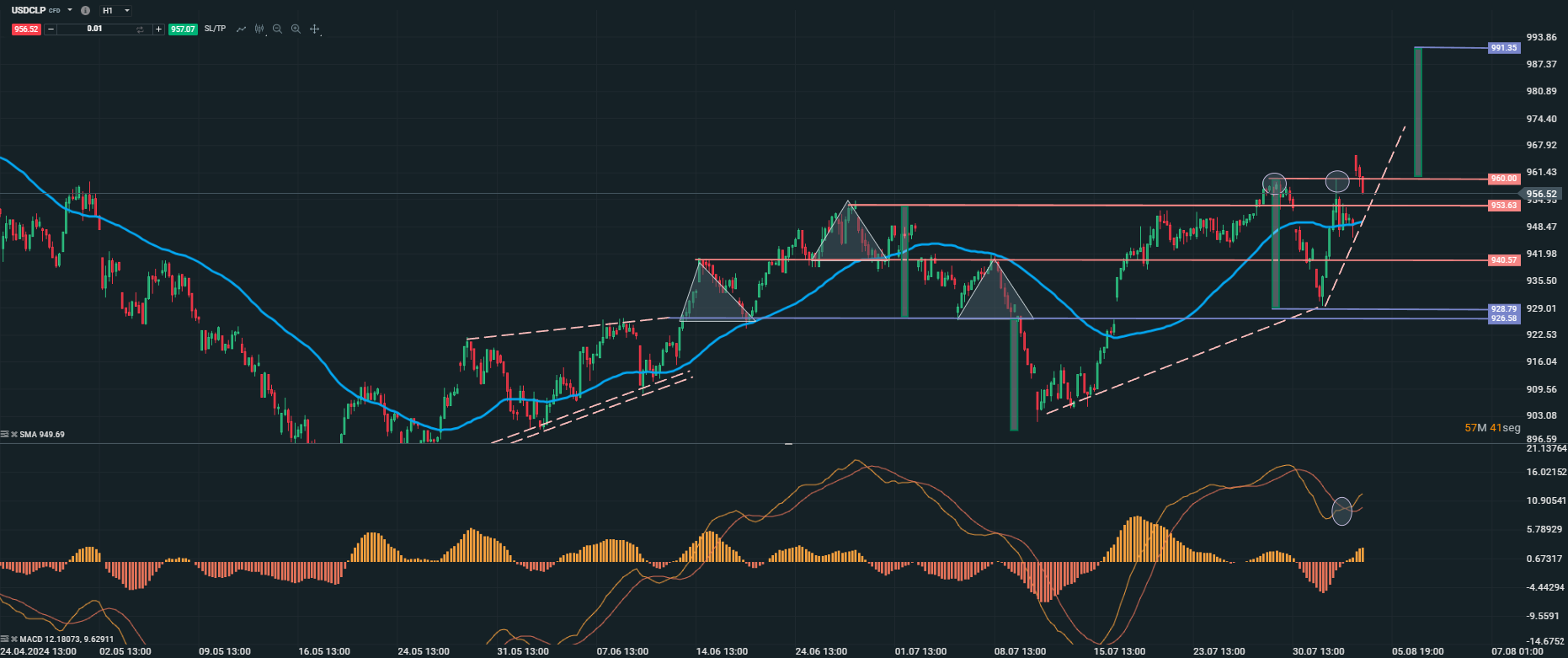This screenshot has height=658, width=1568.
Task: Zoom in the chart
Action: click(296, 29)
